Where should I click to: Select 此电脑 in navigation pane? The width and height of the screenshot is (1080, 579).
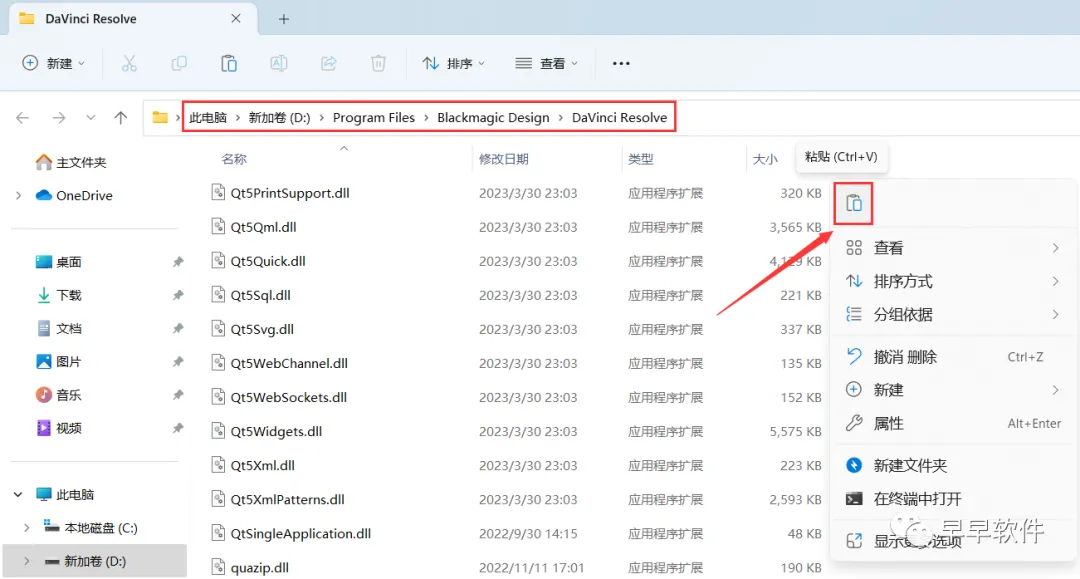click(x=65, y=494)
